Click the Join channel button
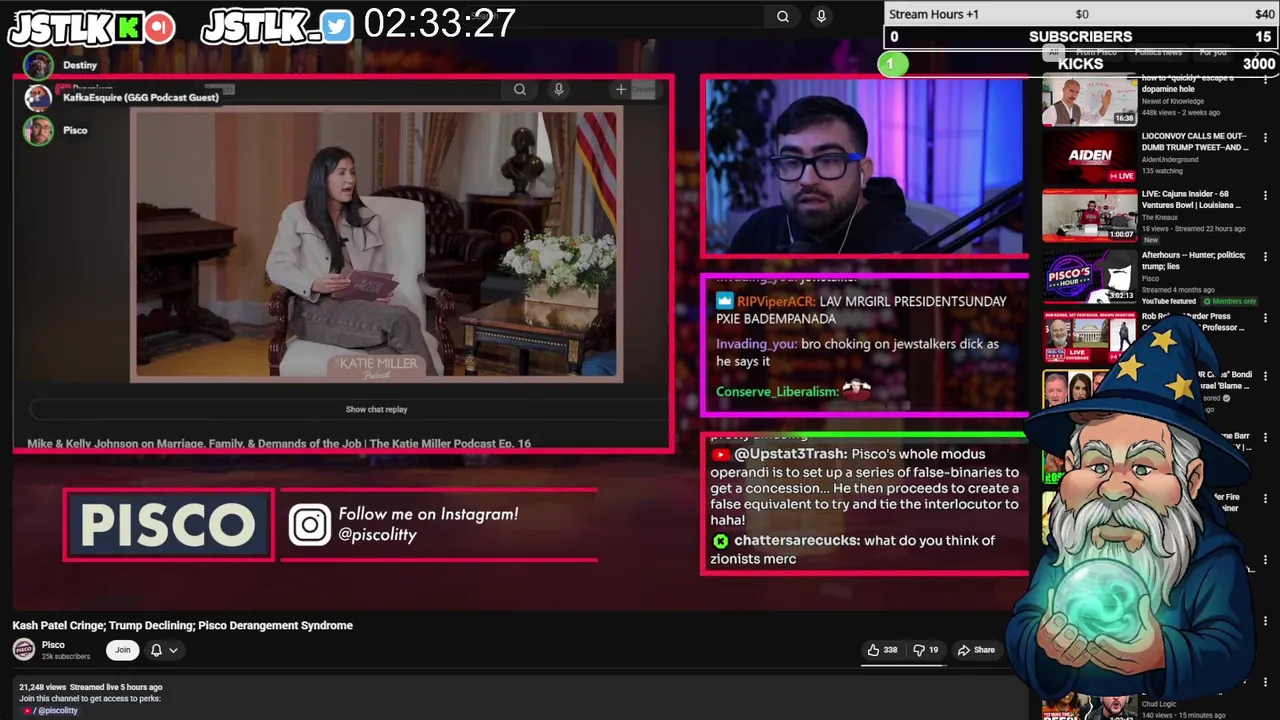The height and width of the screenshot is (720, 1280). pyautogui.click(x=122, y=650)
